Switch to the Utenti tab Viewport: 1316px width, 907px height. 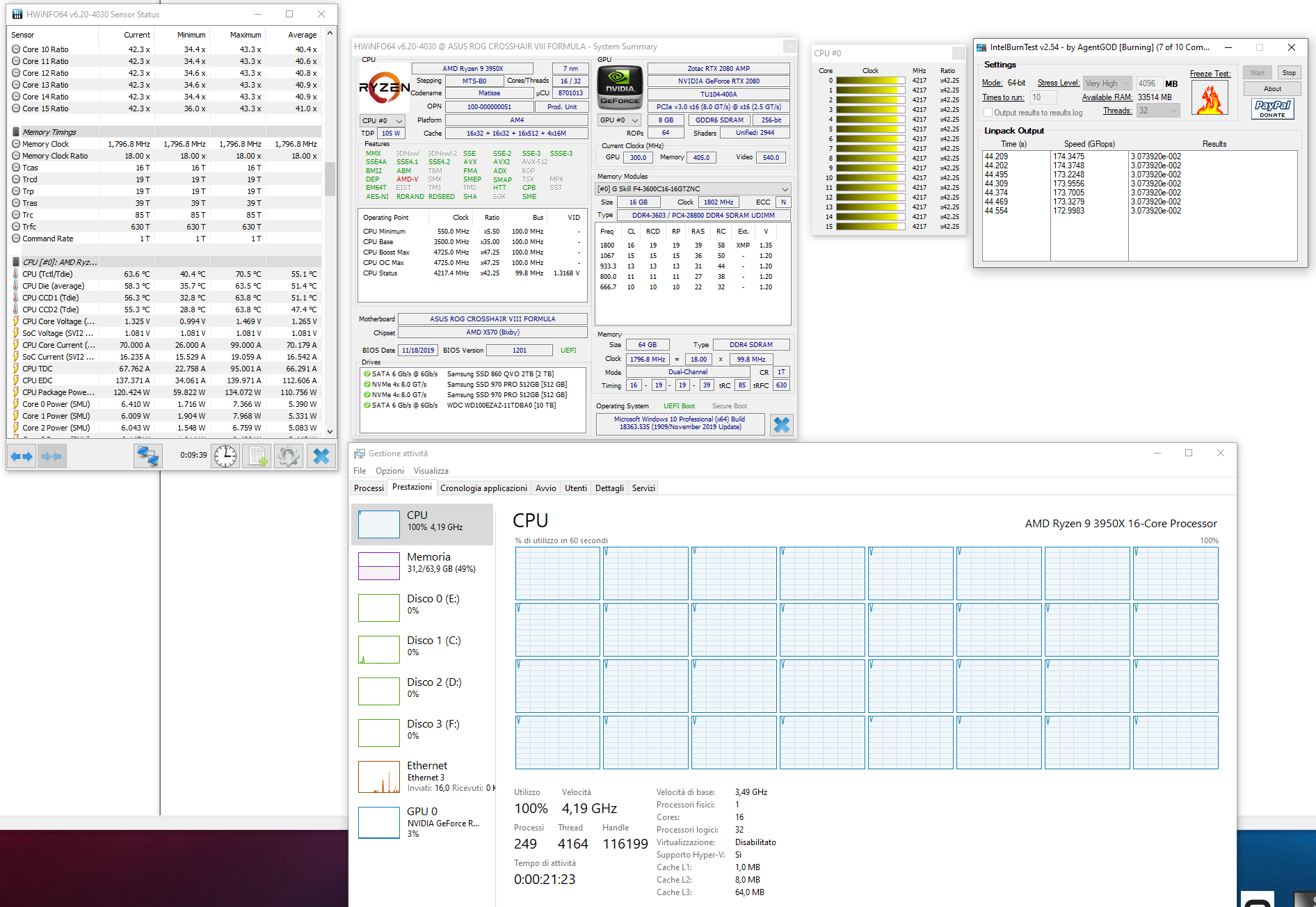576,488
